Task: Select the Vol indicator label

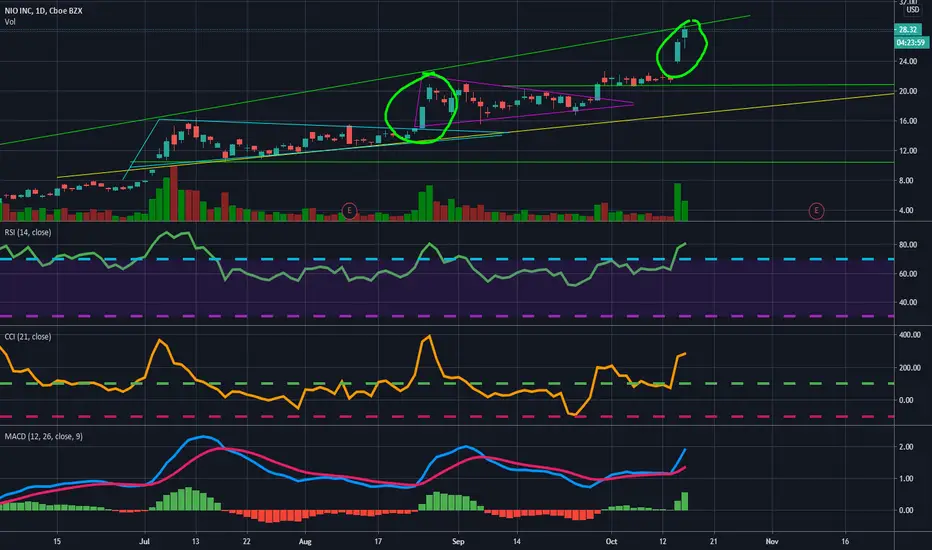Action: pos(10,21)
